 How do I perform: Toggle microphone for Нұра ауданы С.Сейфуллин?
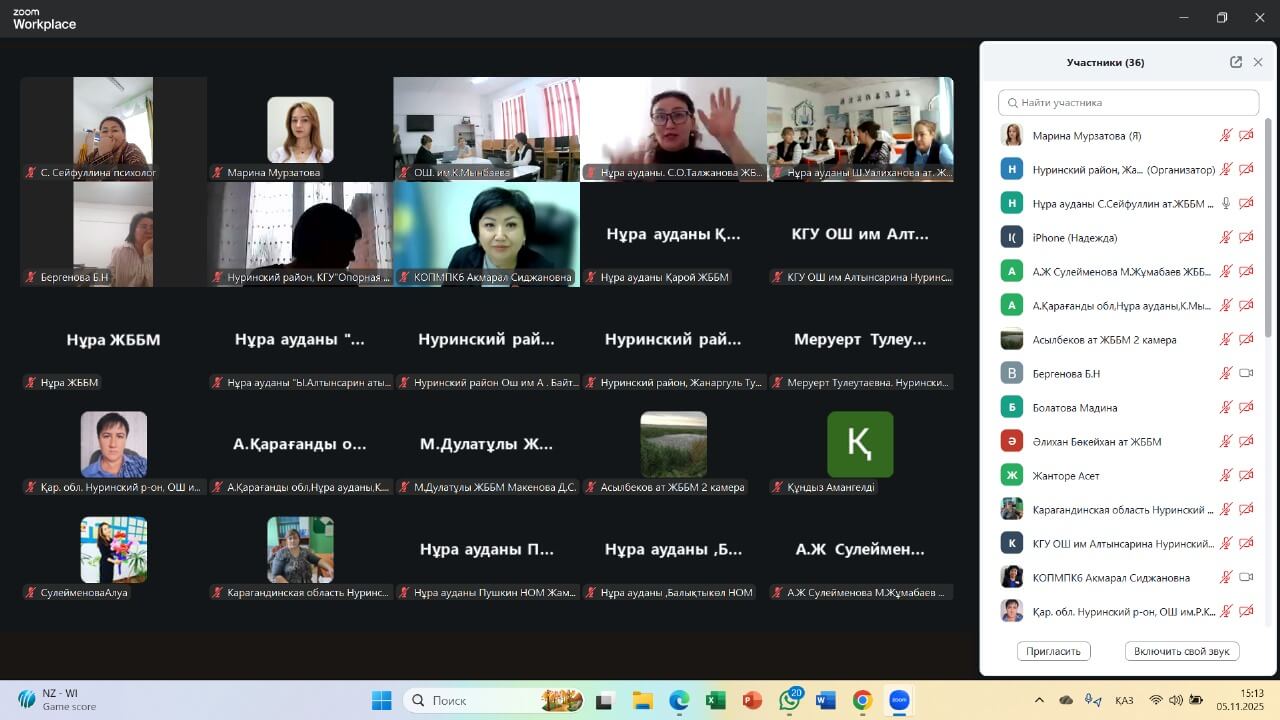[1225, 204]
